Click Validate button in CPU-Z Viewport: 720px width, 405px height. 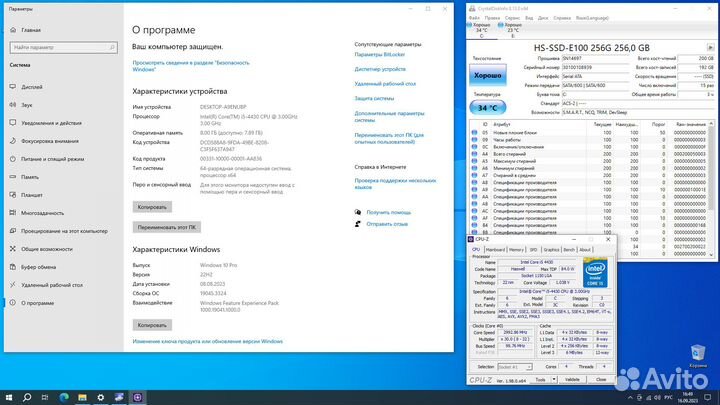572,380
